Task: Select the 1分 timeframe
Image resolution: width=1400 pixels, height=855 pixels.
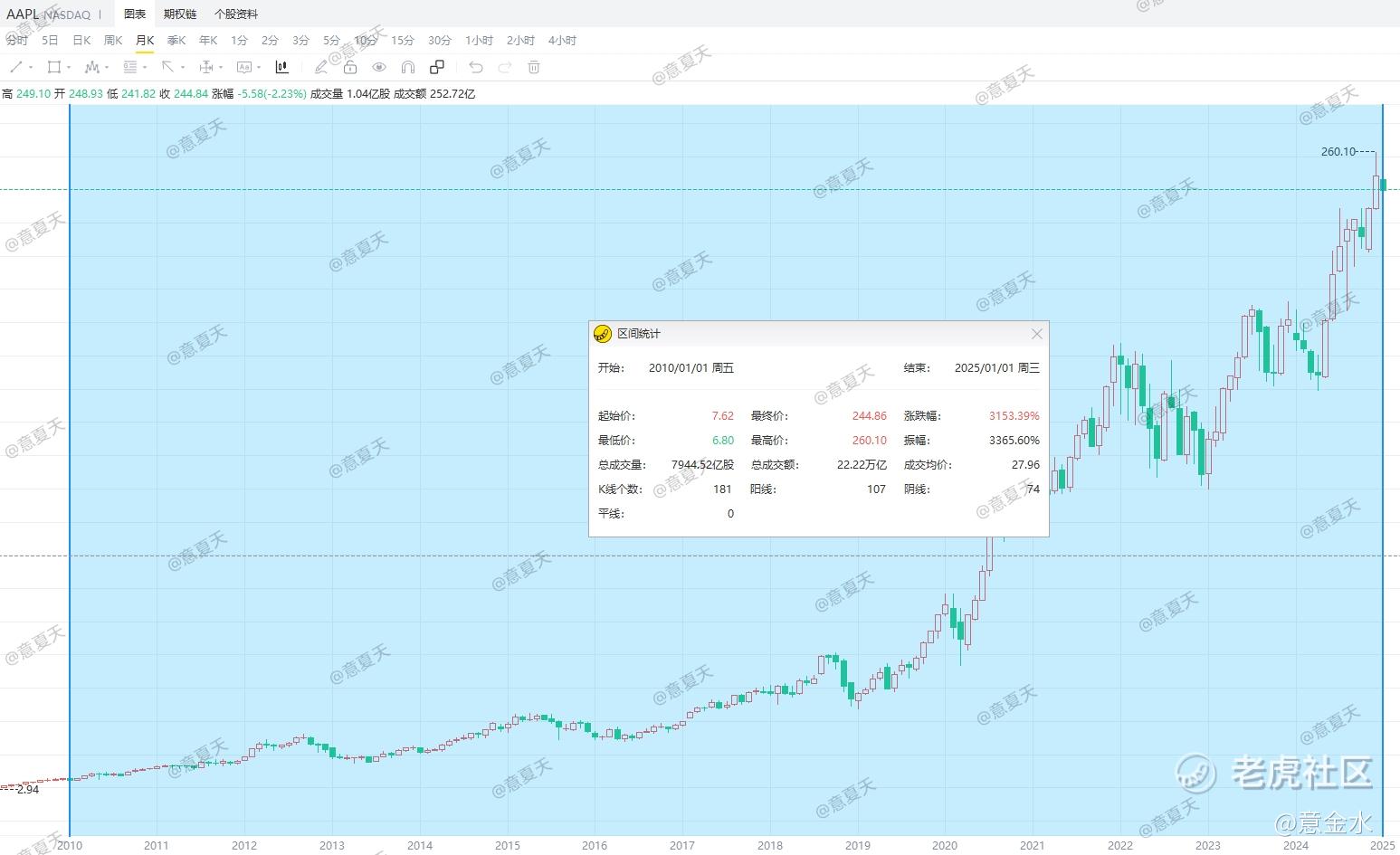Action: pos(239,41)
